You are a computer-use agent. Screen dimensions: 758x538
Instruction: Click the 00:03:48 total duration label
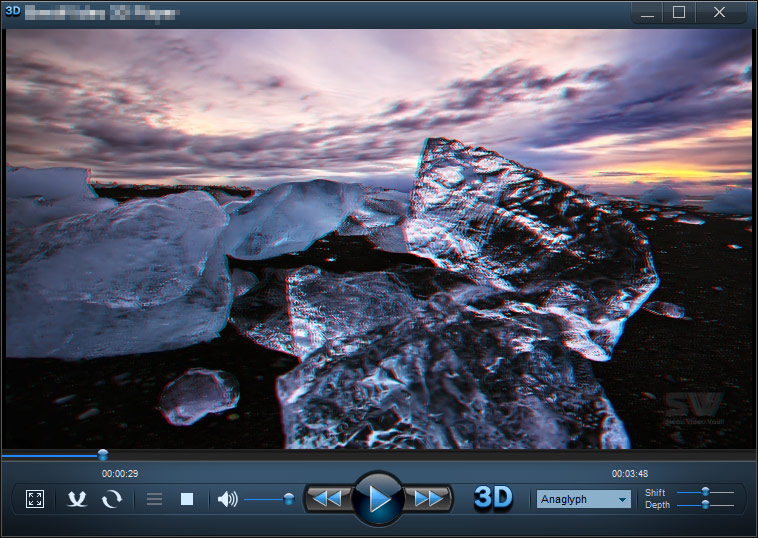click(630, 474)
